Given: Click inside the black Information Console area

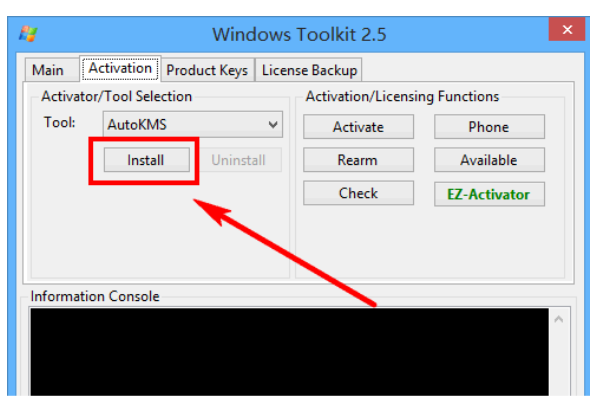Looking at the screenshot, I should [x=289, y=352].
